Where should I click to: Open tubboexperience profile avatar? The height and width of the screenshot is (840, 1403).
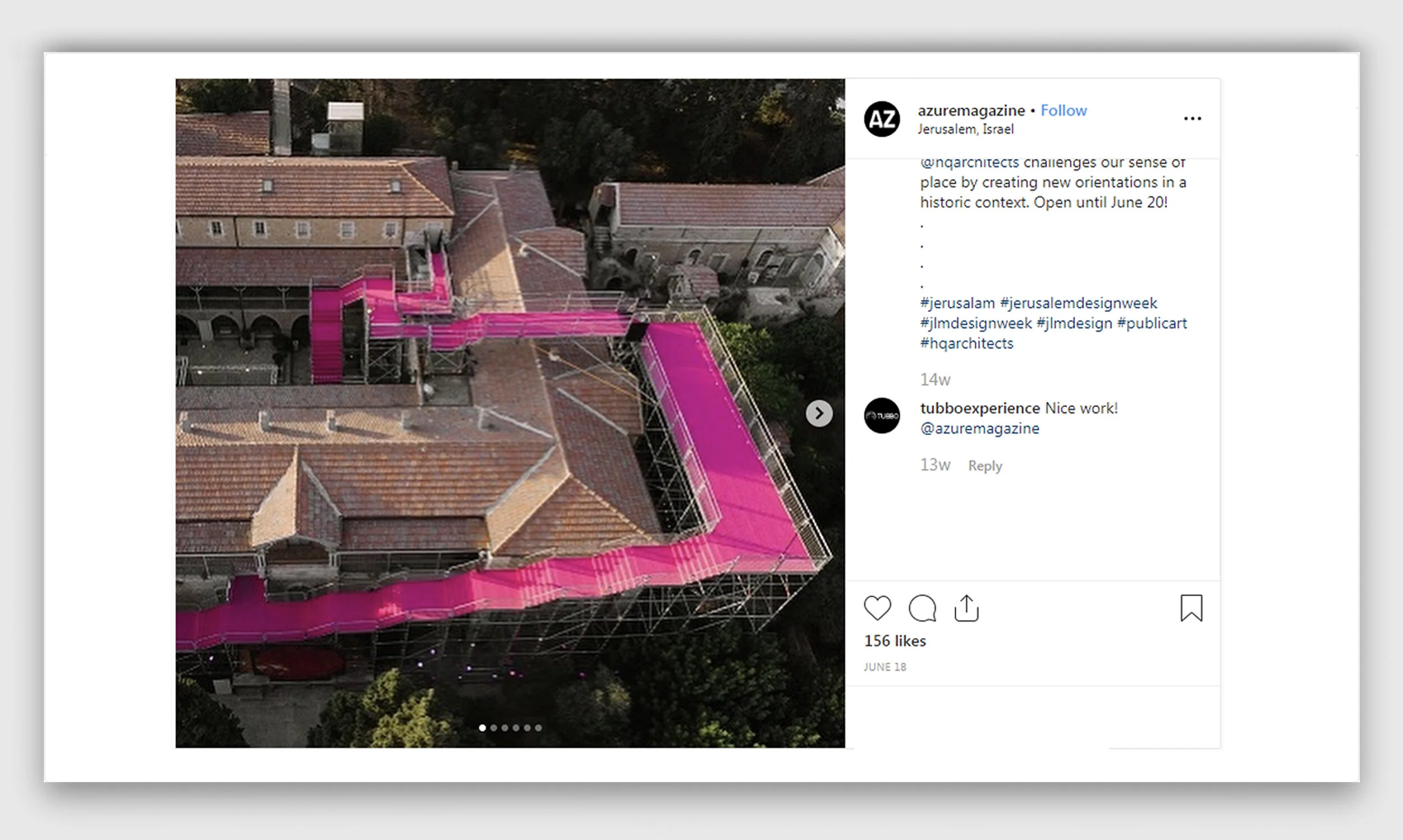(882, 415)
